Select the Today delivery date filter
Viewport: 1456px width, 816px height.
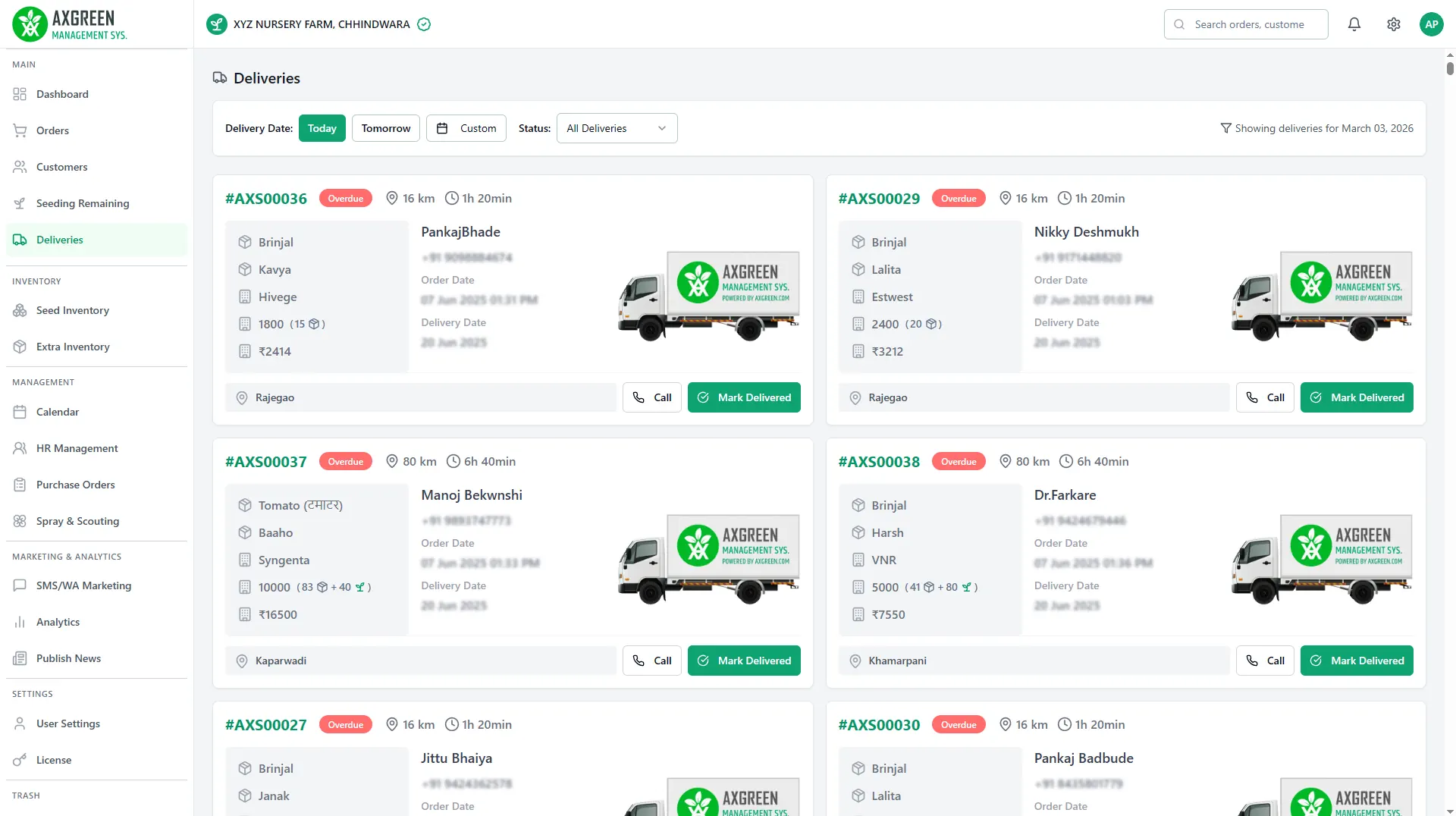(x=322, y=128)
